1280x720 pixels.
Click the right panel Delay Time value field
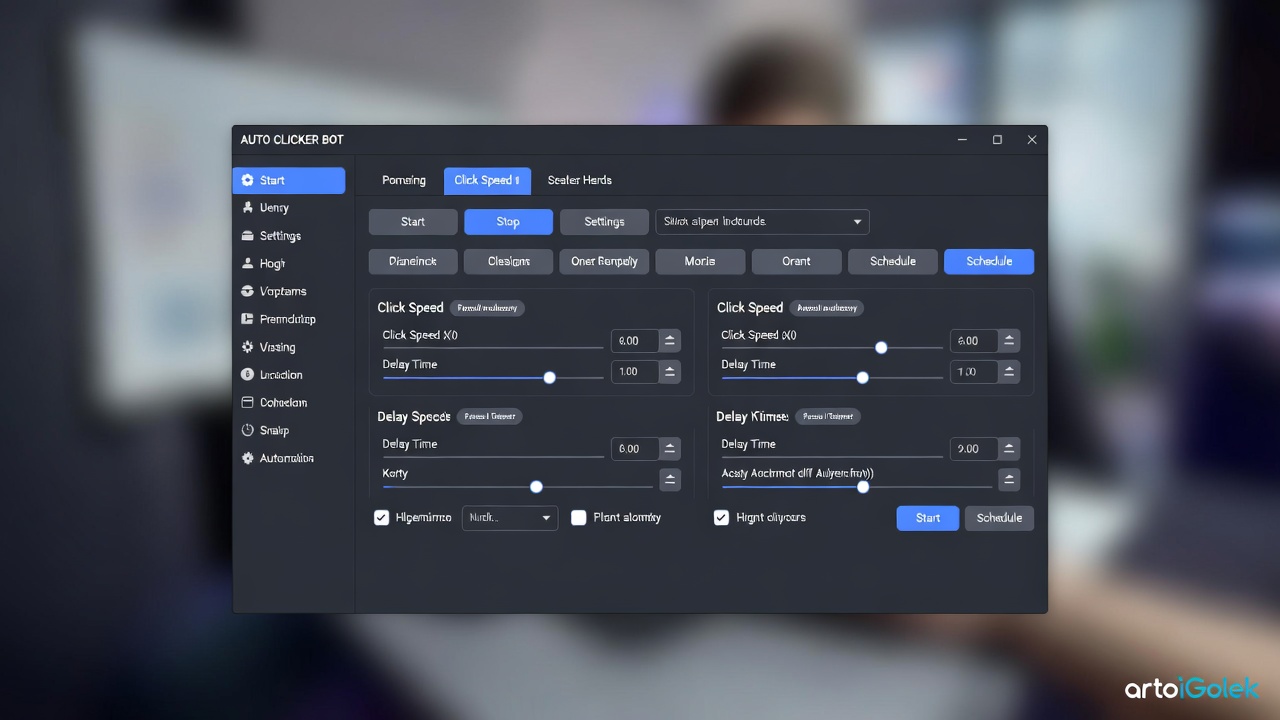point(973,372)
